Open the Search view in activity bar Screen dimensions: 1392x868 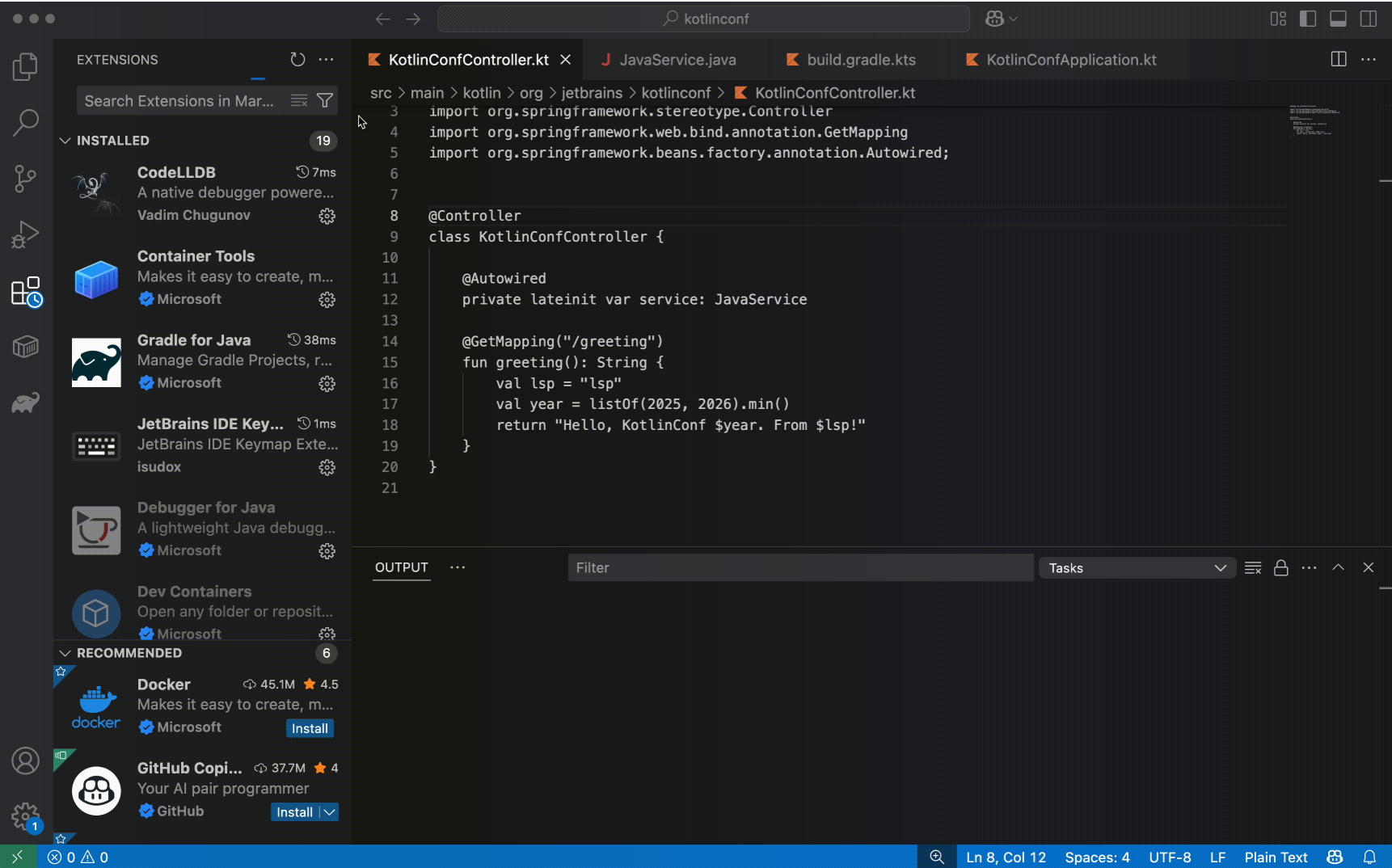pos(26,123)
